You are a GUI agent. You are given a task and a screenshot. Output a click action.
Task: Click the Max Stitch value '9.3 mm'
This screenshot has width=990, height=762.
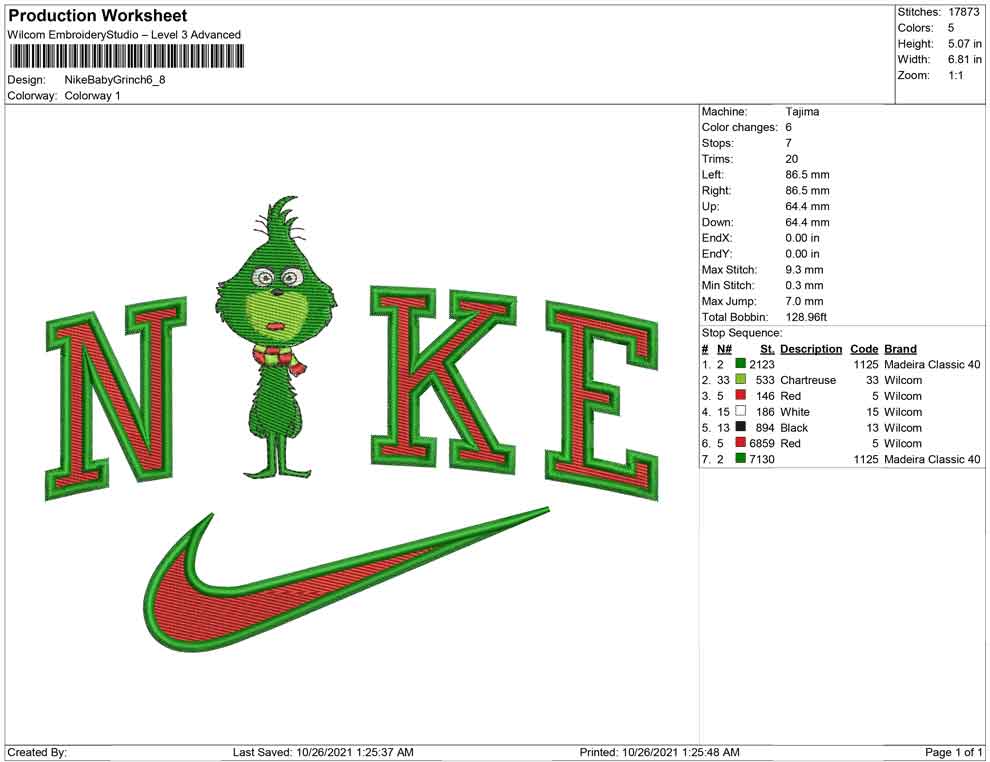point(804,270)
